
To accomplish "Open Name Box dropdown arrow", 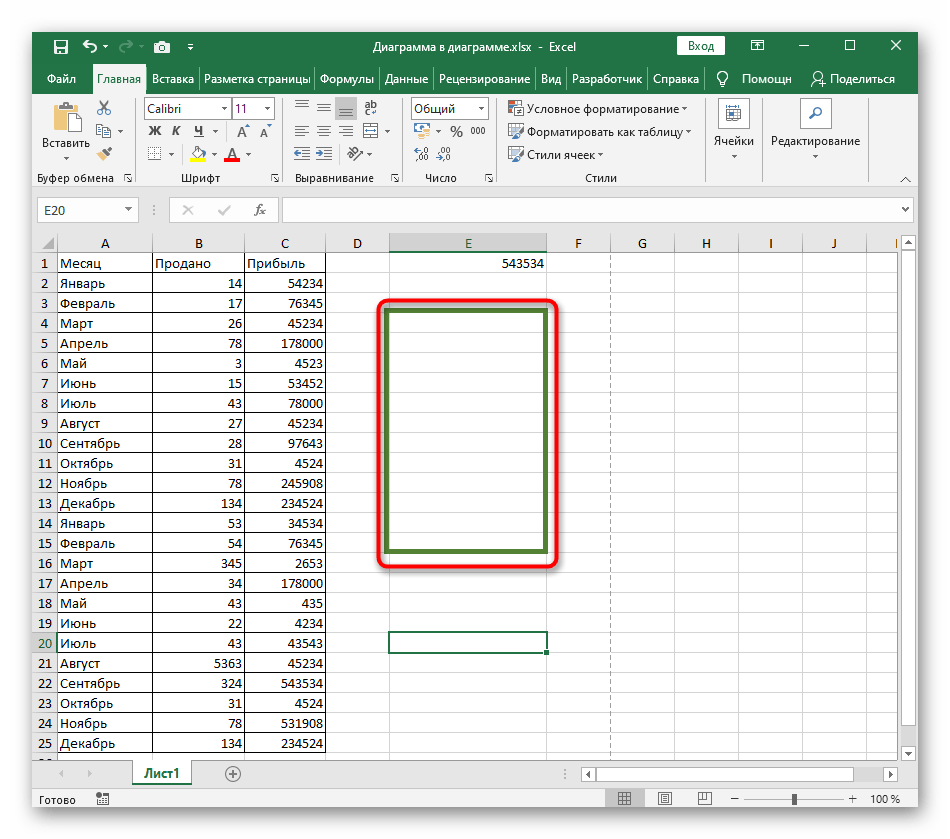I will tap(128, 210).
